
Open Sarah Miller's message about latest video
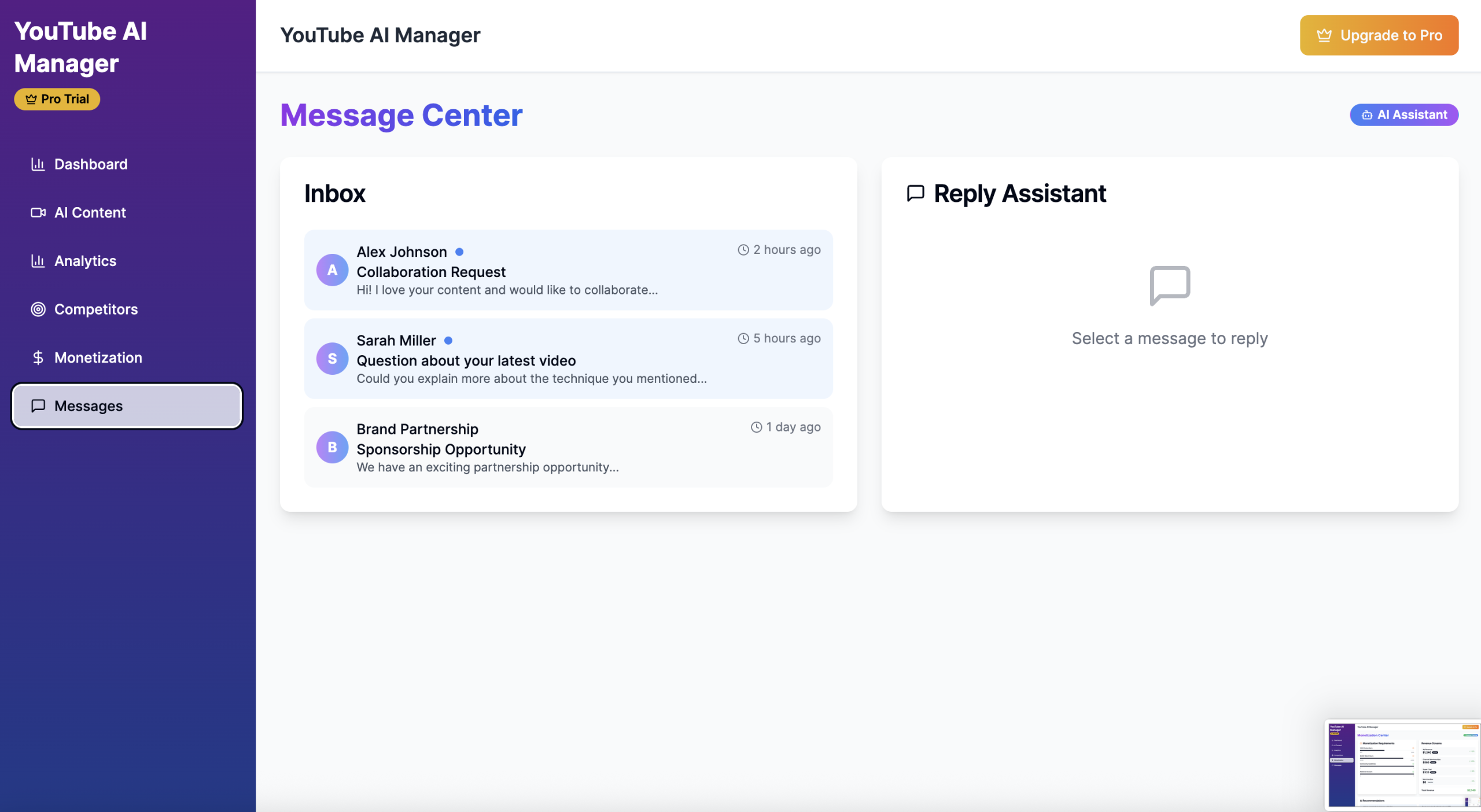pos(568,359)
